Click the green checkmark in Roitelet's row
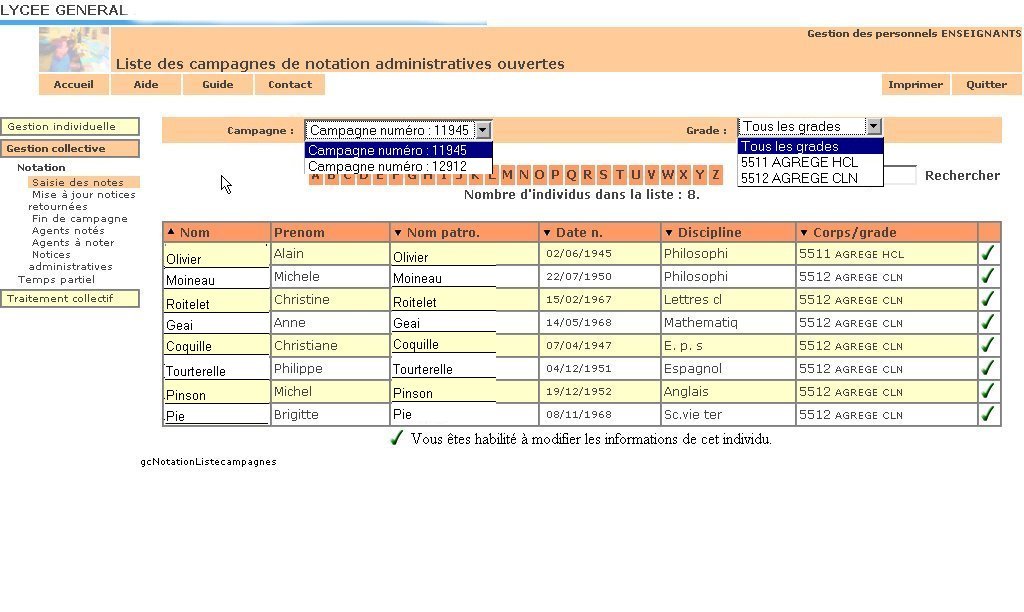The width and height of the screenshot is (1024, 612). tap(988, 298)
